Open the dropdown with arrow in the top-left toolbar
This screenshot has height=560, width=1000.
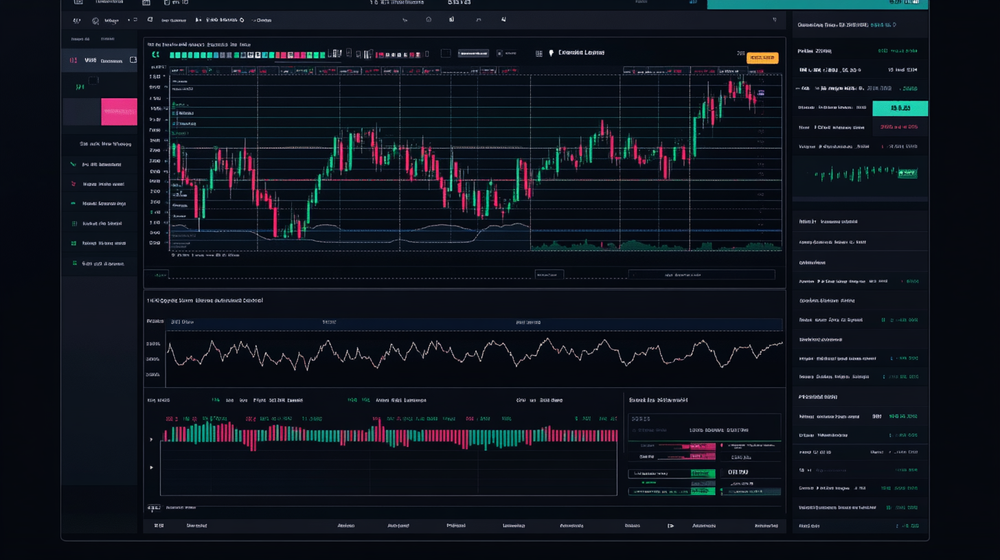(118, 19)
